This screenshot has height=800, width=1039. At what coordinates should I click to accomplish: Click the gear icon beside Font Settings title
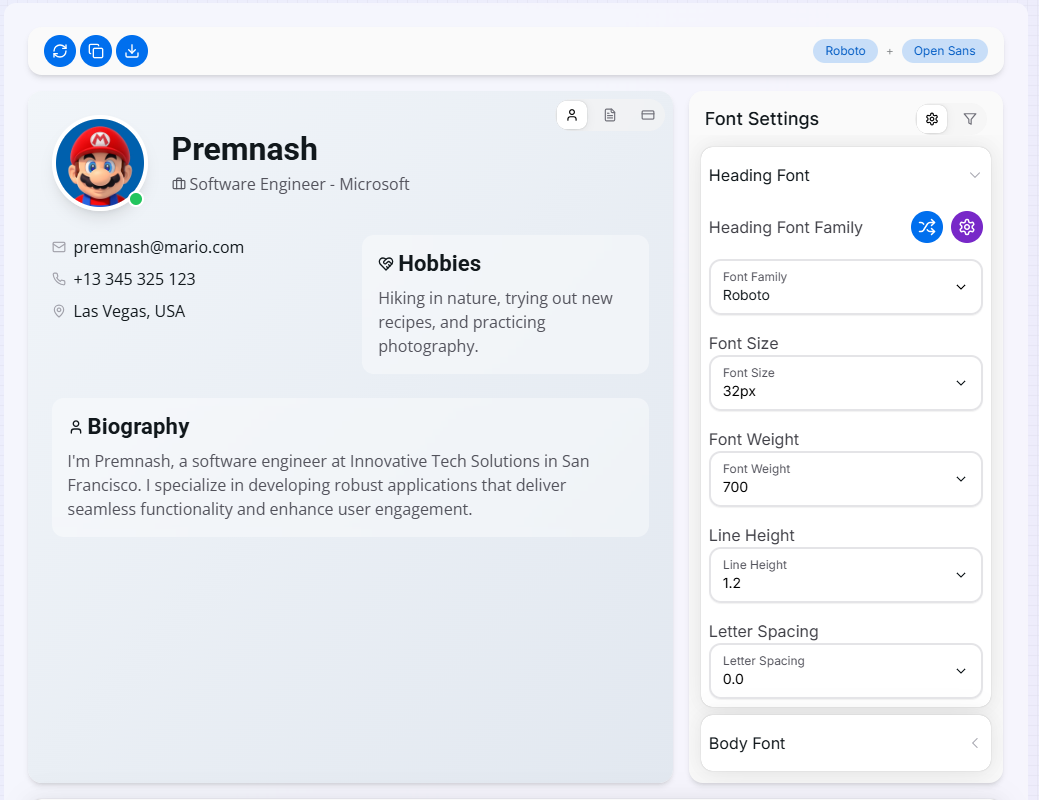931,119
